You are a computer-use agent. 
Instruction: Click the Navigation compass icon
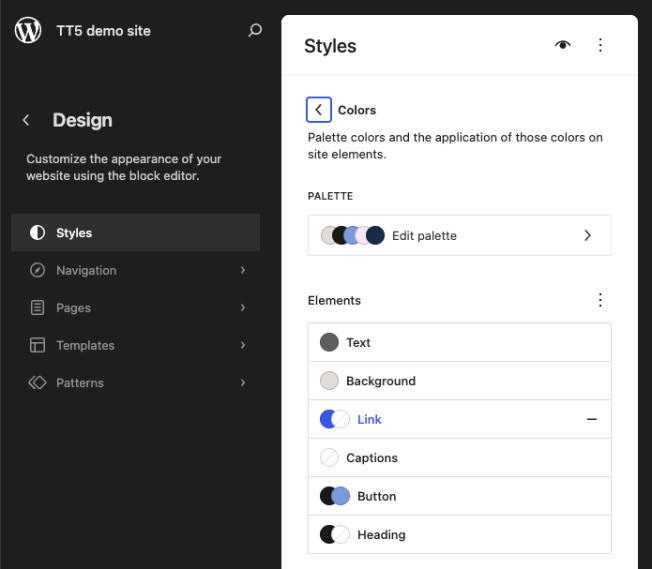pos(37,271)
